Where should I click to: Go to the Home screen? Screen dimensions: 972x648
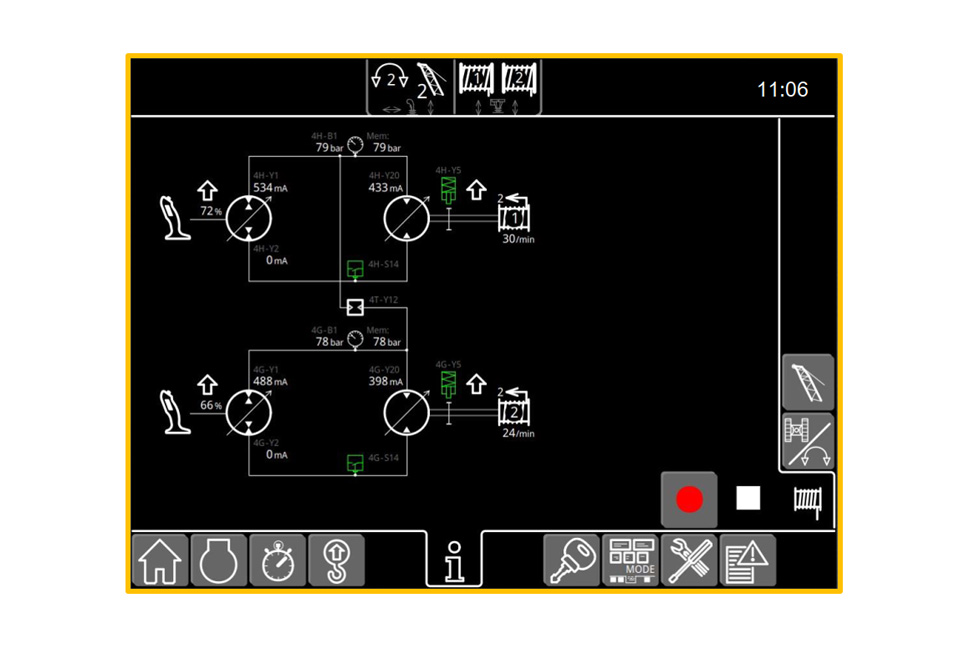point(160,560)
